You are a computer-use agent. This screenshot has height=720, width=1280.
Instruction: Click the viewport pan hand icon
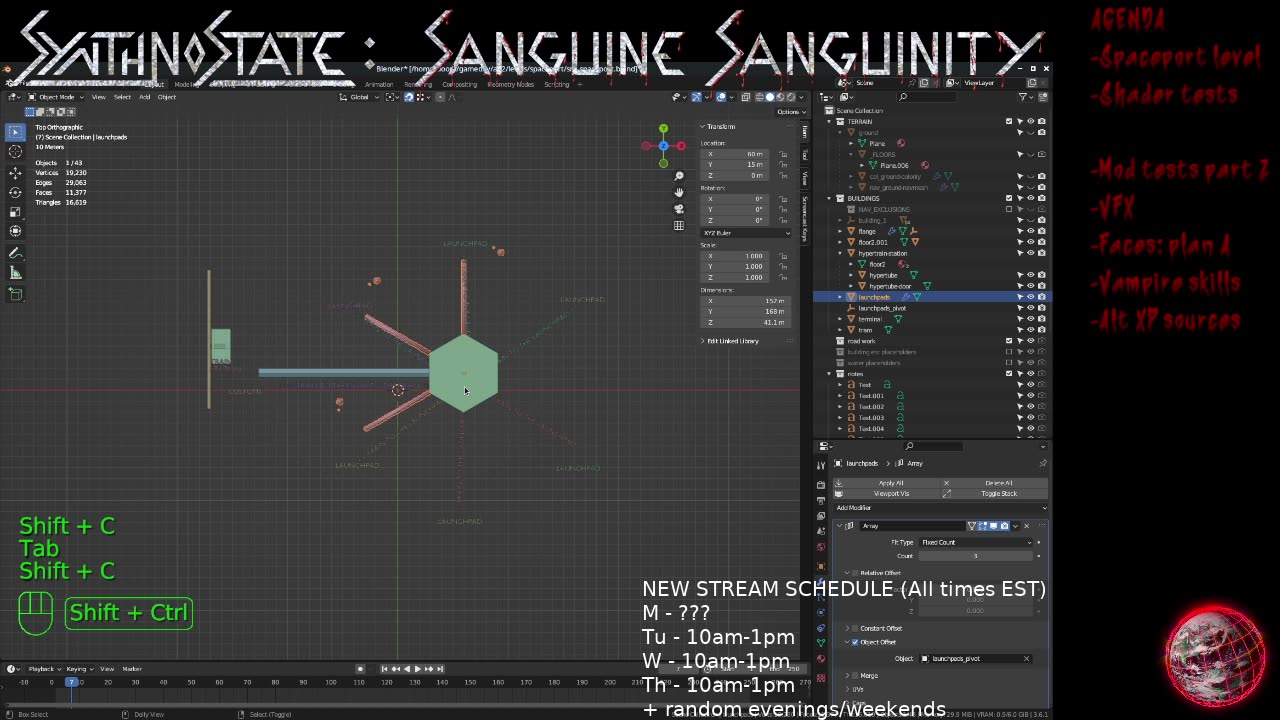click(x=679, y=192)
